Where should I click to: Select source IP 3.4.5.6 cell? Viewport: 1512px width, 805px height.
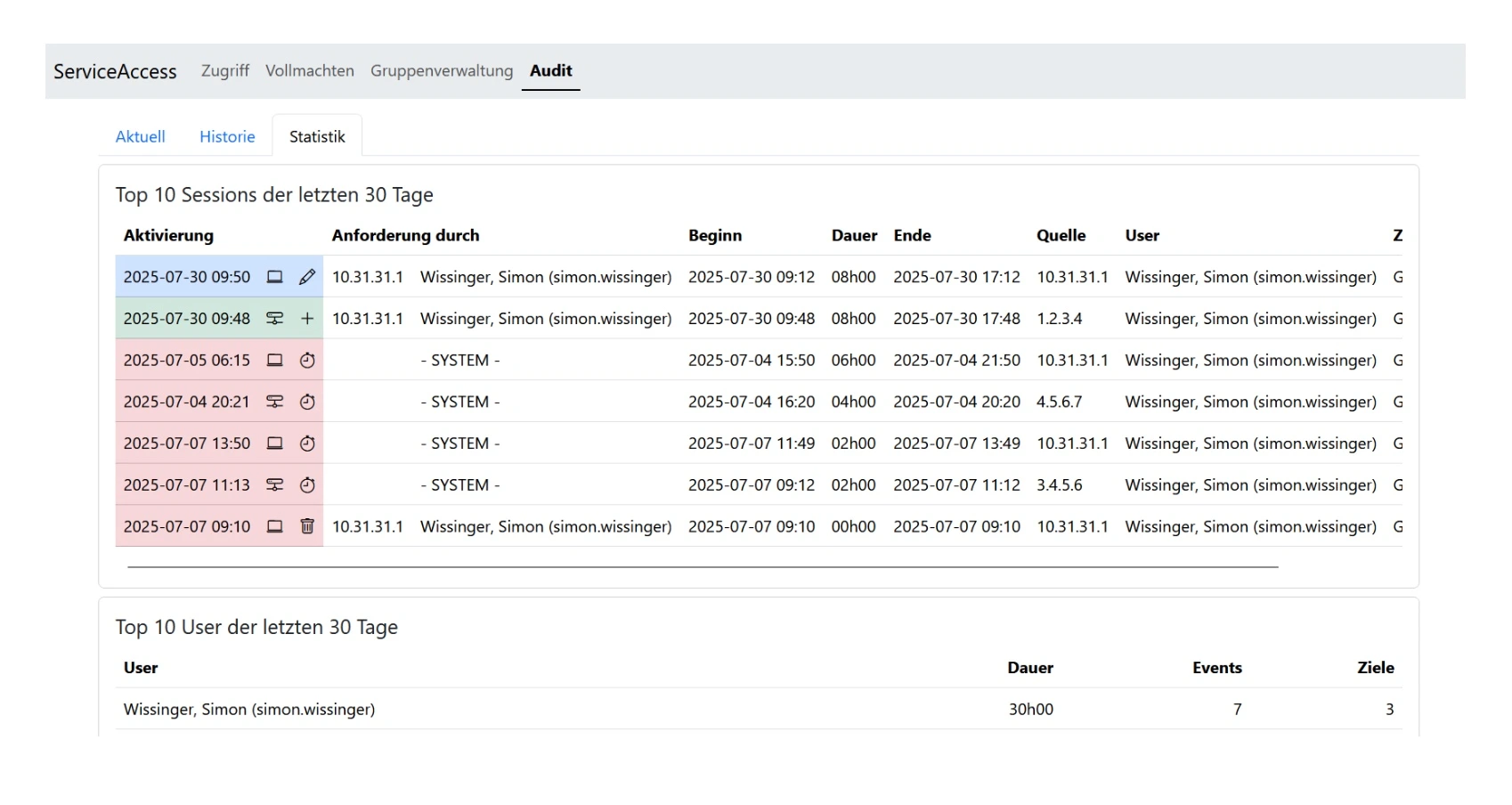point(1060,485)
